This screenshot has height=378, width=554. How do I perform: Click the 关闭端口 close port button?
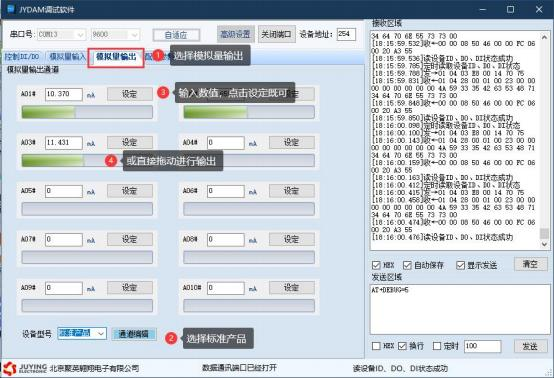tap(276, 34)
